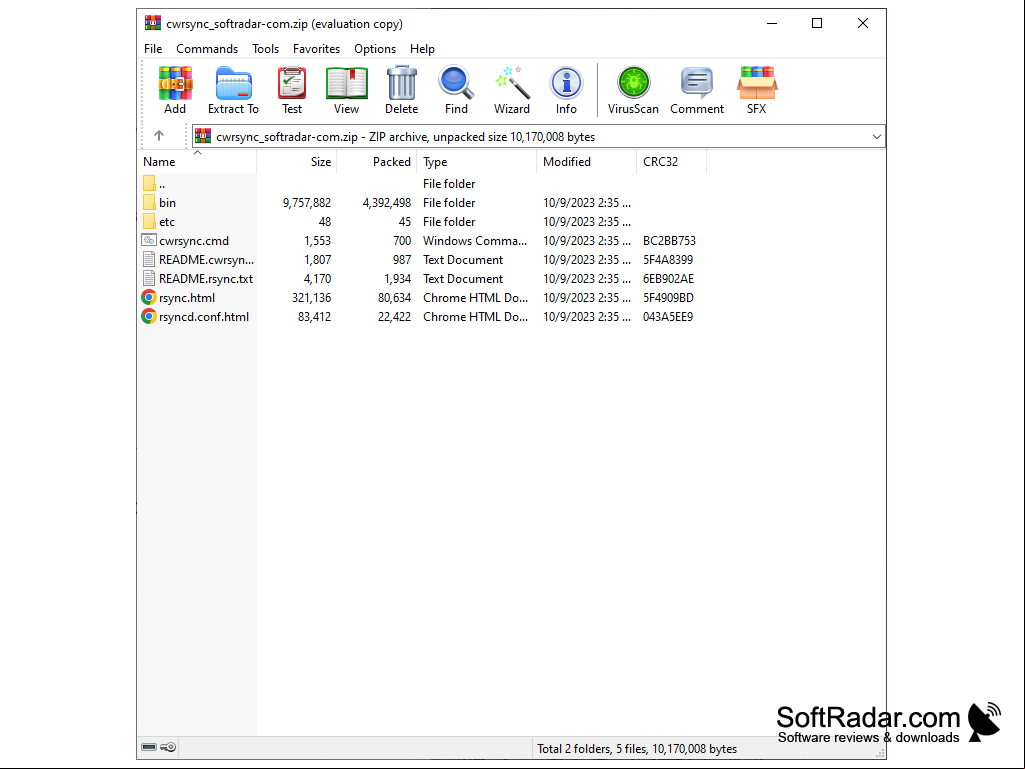Click the parent folder (..) icon

pos(149,183)
